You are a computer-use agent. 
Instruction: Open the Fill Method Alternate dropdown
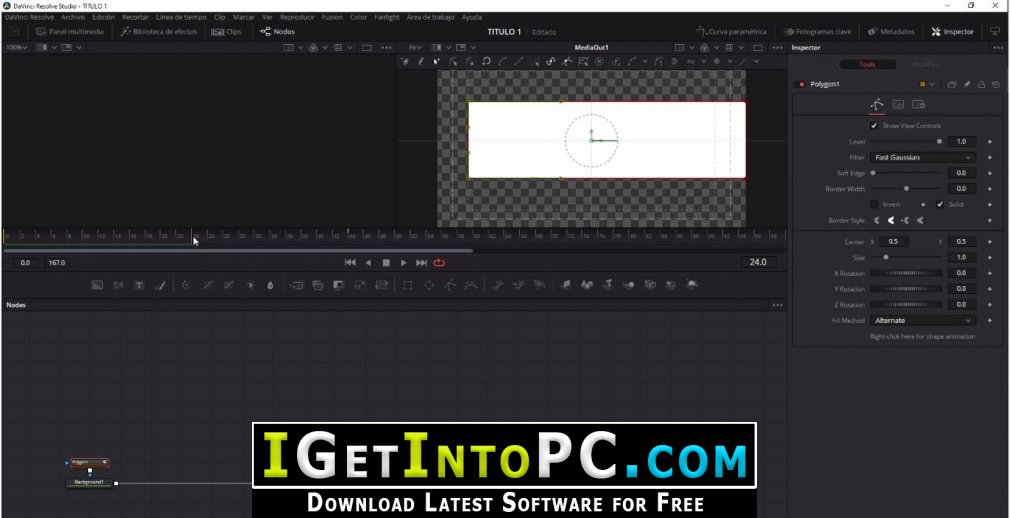coord(922,320)
